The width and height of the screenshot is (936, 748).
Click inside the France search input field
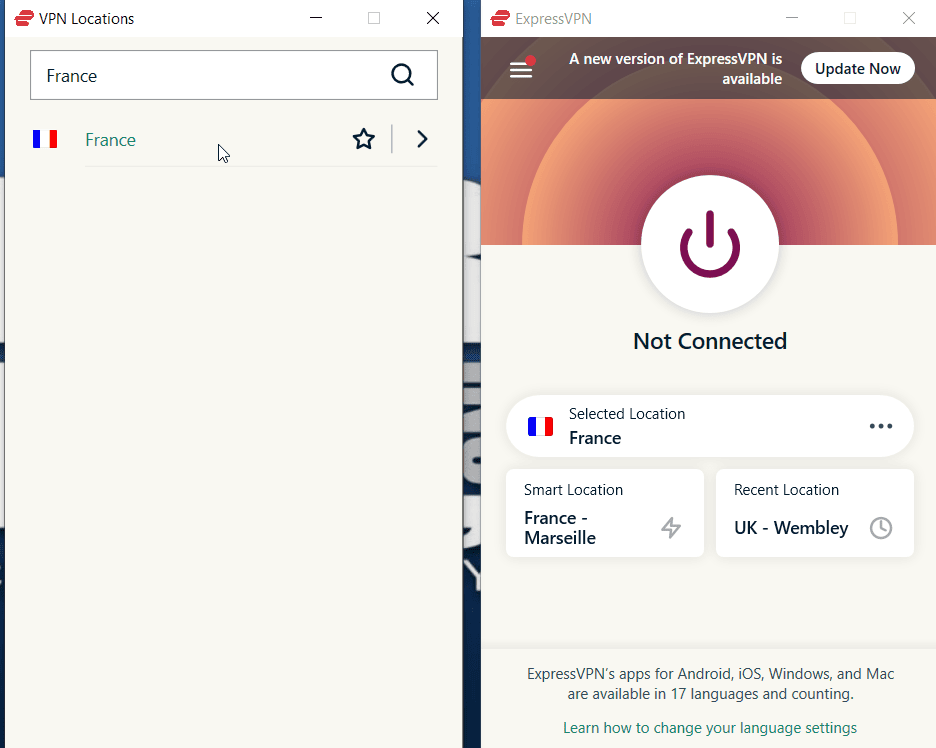[x=200, y=75]
